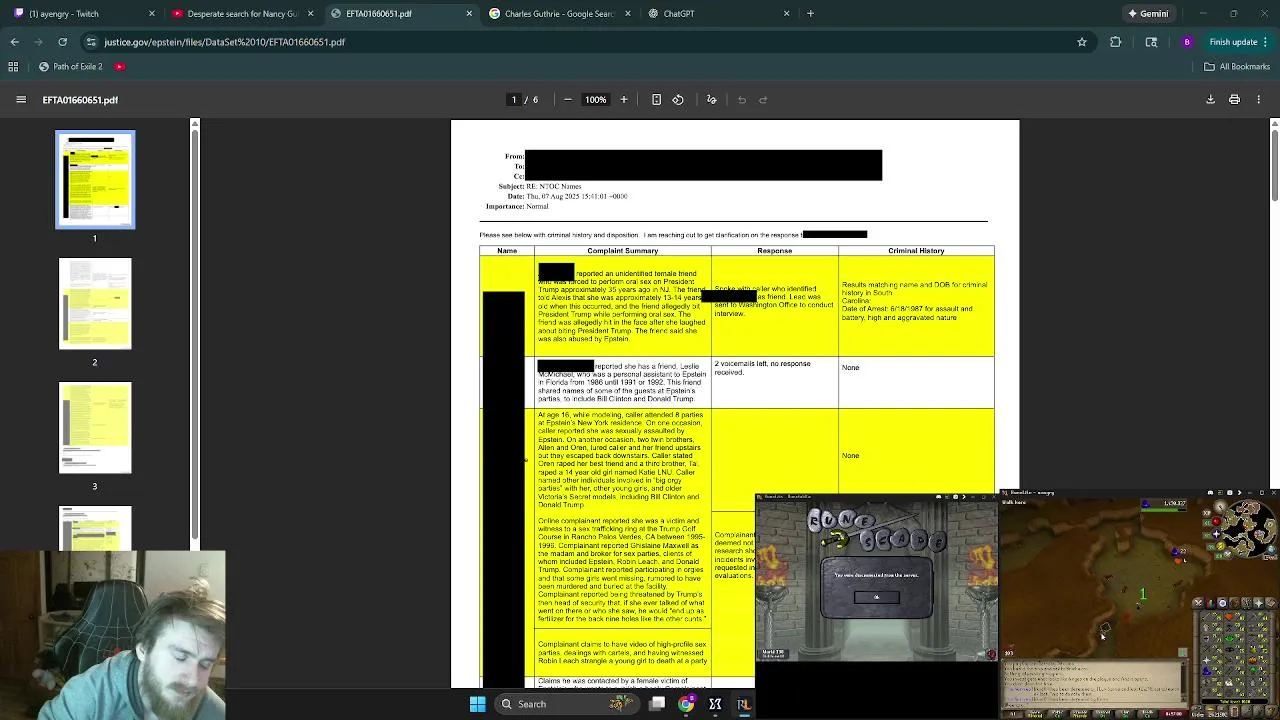Open the YouTube bookmark icon

click(x=119, y=67)
